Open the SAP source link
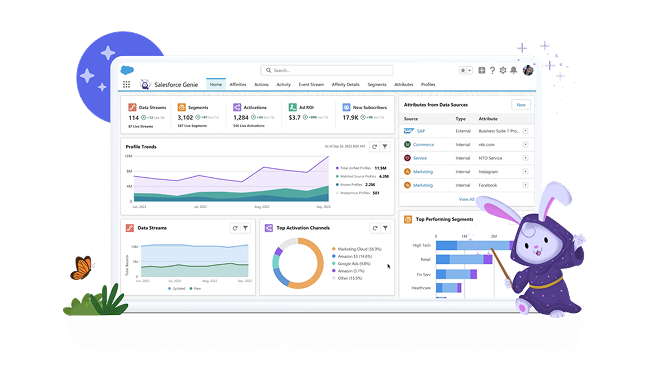The image size is (661, 372). (x=421, y=131)
